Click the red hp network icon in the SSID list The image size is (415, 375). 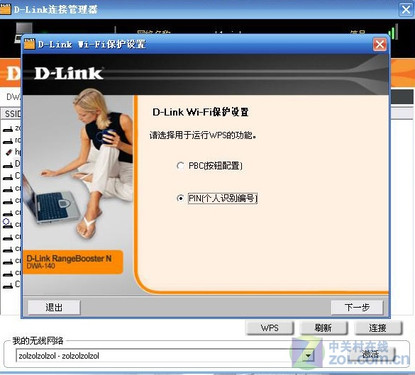[9, 152]
